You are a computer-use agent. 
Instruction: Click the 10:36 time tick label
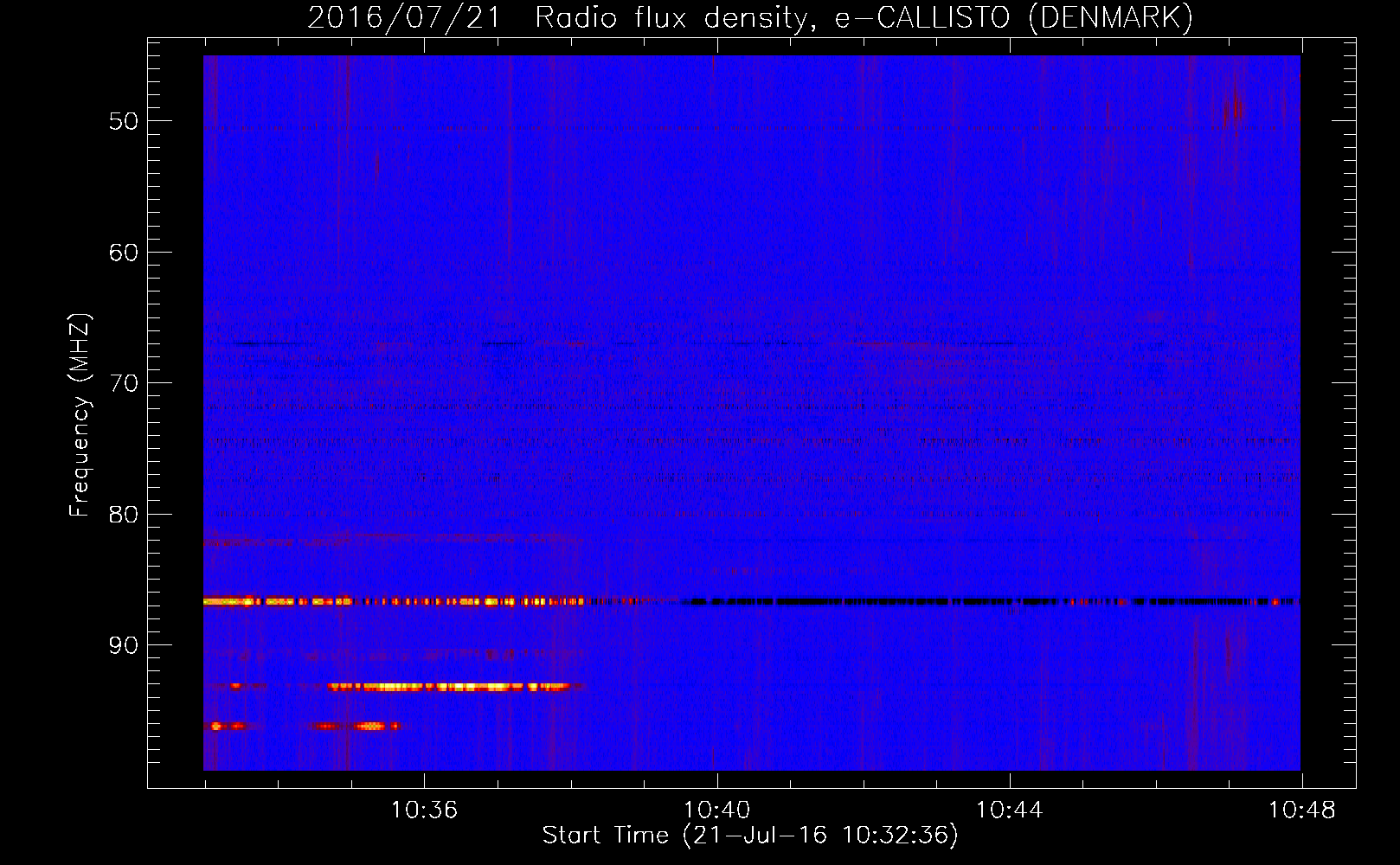424,811
